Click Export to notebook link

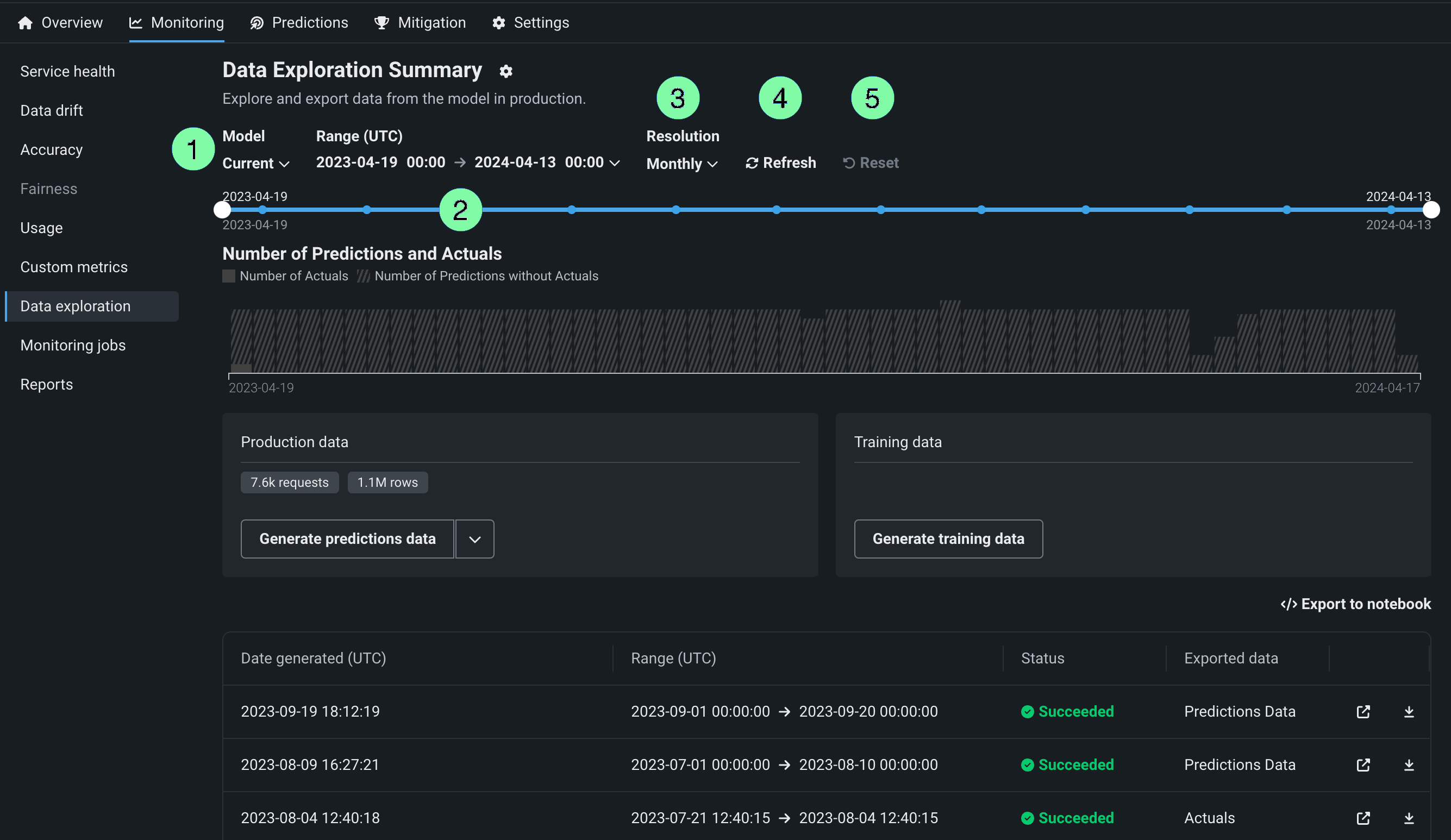click(x=1355, y=604)
